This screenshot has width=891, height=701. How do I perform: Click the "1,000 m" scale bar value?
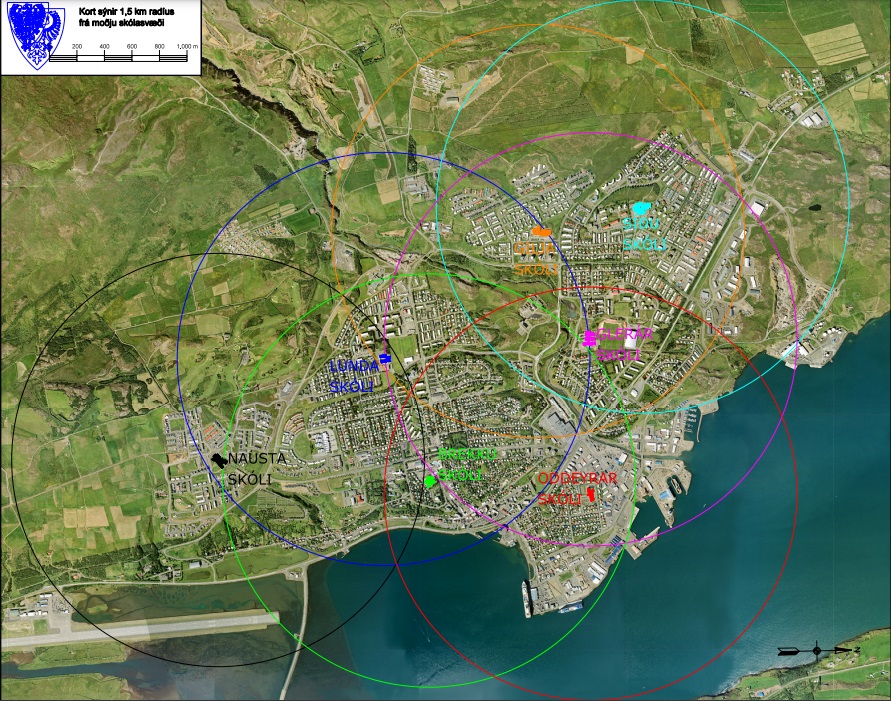click(x=187, y=47)
